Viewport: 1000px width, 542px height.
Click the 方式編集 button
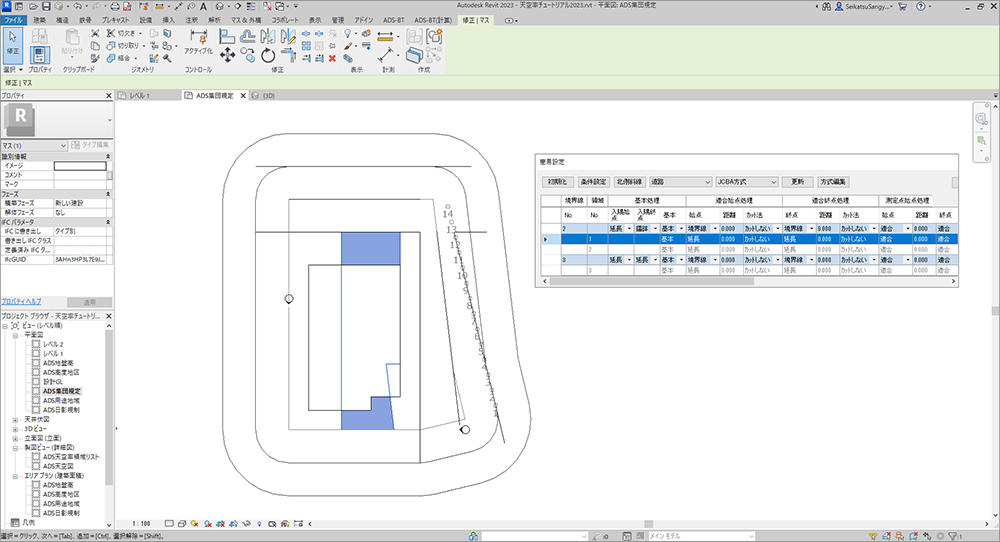[833, 182]
